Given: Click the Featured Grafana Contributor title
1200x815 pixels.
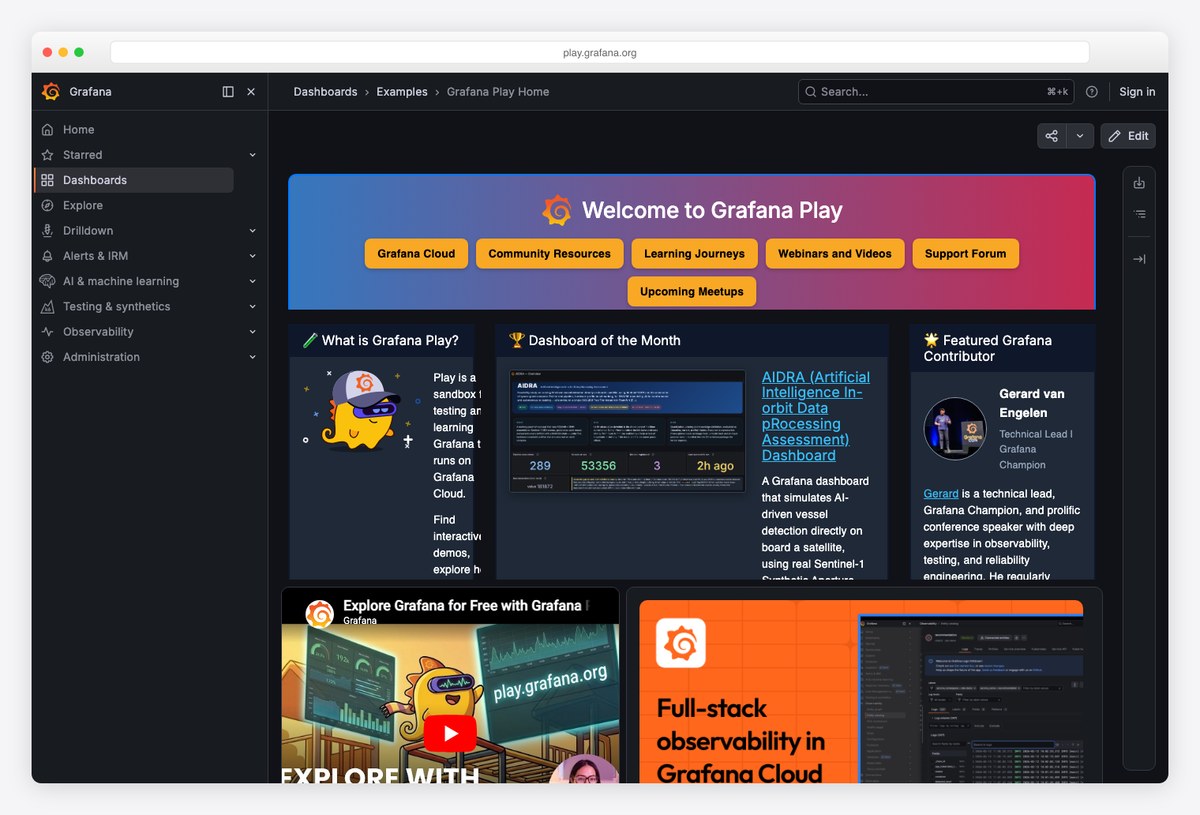Looking at the screenshot, I should tap(987, 348).
